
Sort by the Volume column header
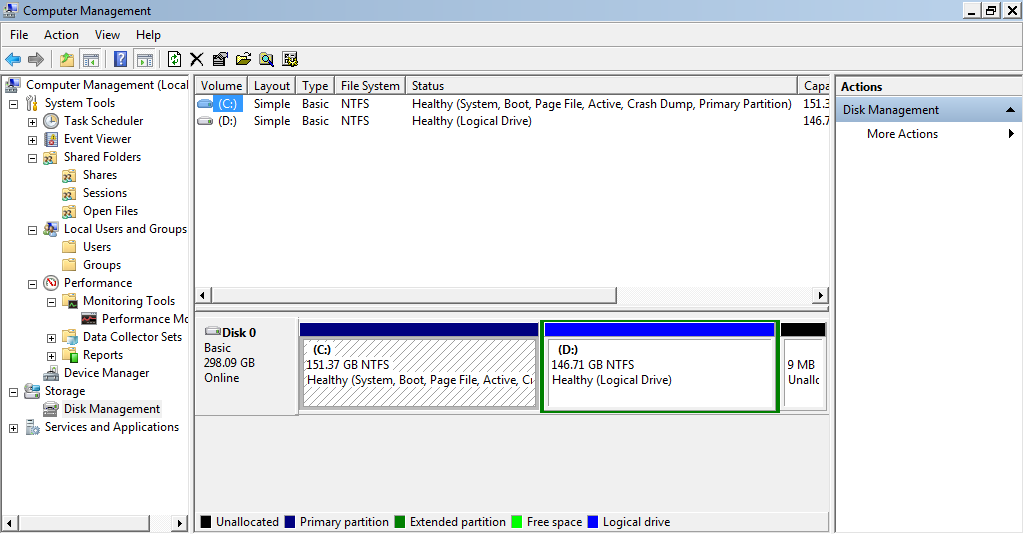(x=221, y=86)
